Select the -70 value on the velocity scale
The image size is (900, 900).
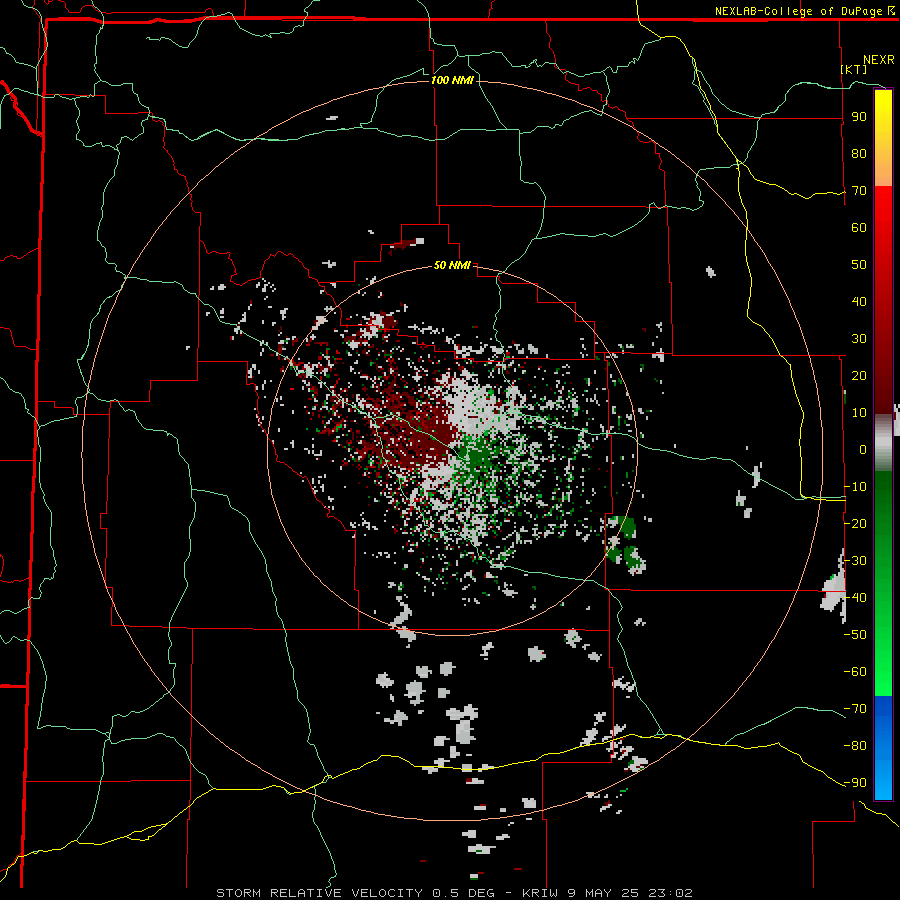coord(855,709)
